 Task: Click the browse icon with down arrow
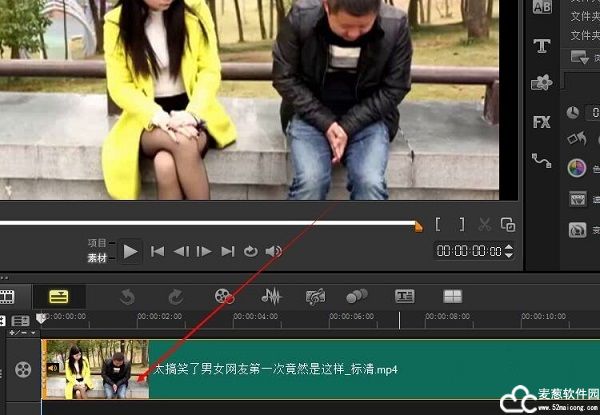(x=579, y=57)
